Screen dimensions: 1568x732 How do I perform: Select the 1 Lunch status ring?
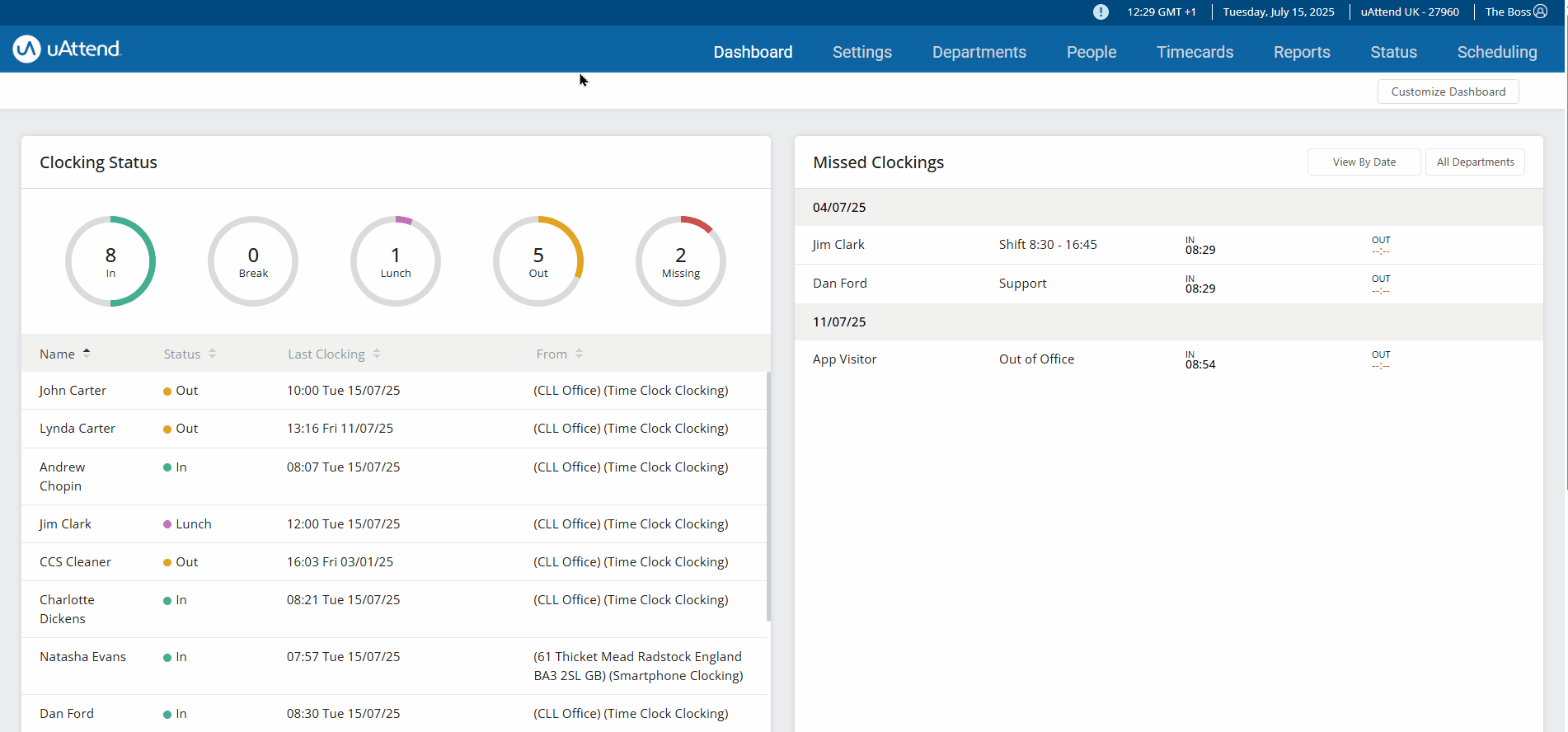pyautogui.click(x=396, y=261)
